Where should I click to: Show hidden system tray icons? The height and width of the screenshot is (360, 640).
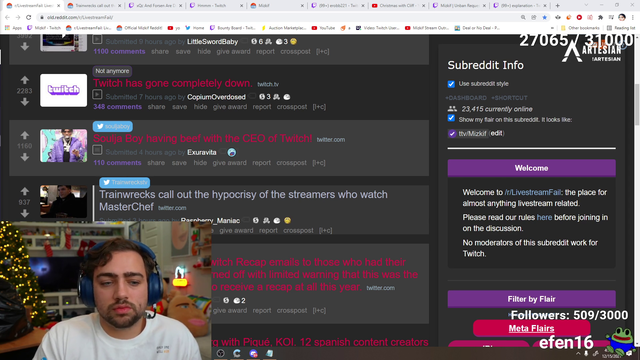578,354
